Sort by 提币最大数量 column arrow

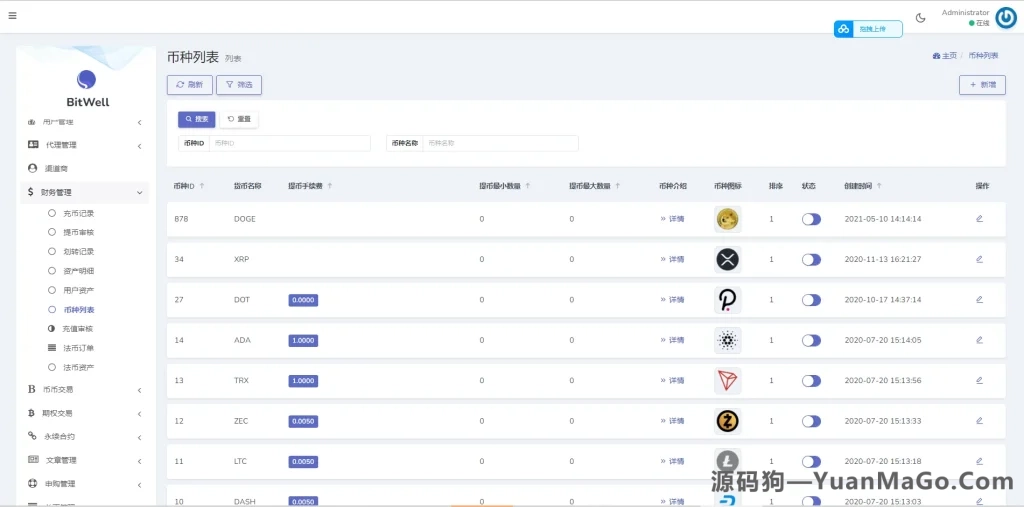617,186
